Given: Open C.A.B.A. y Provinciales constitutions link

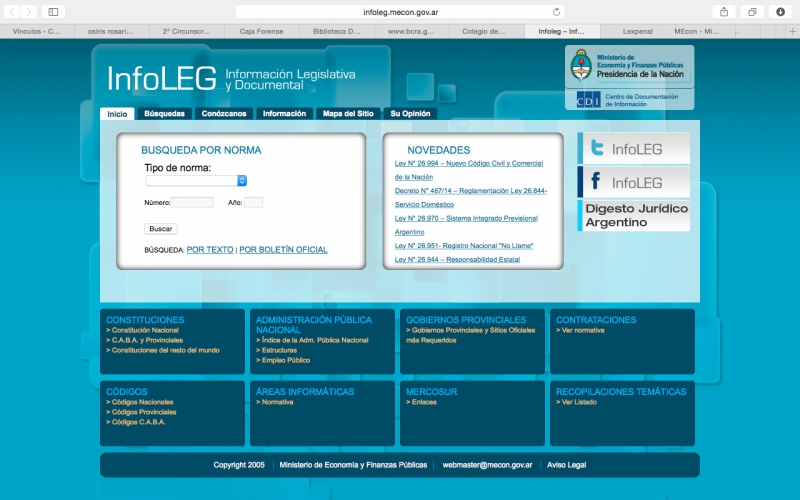Looking at the screenshot, I should point(144,340).
